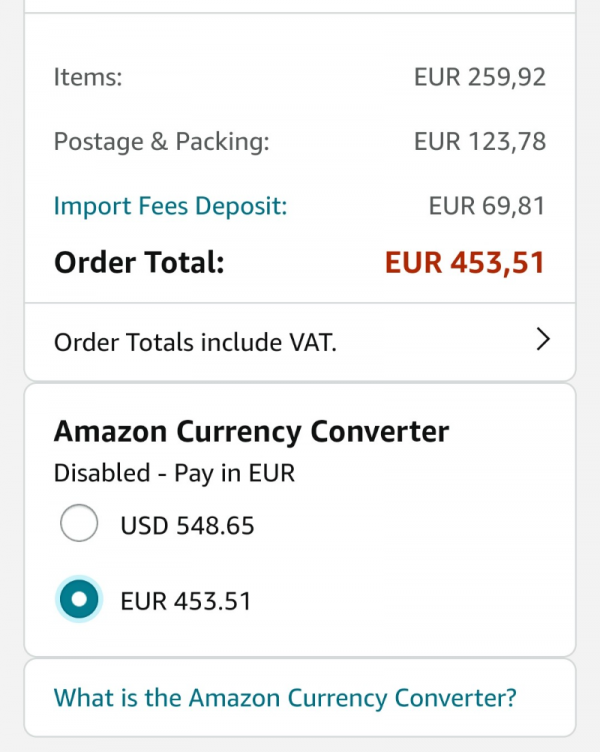This screenshot has height=752, width=600.
Task: Tap the EUR 123,78 postage amount
Action: coord(480,141)
